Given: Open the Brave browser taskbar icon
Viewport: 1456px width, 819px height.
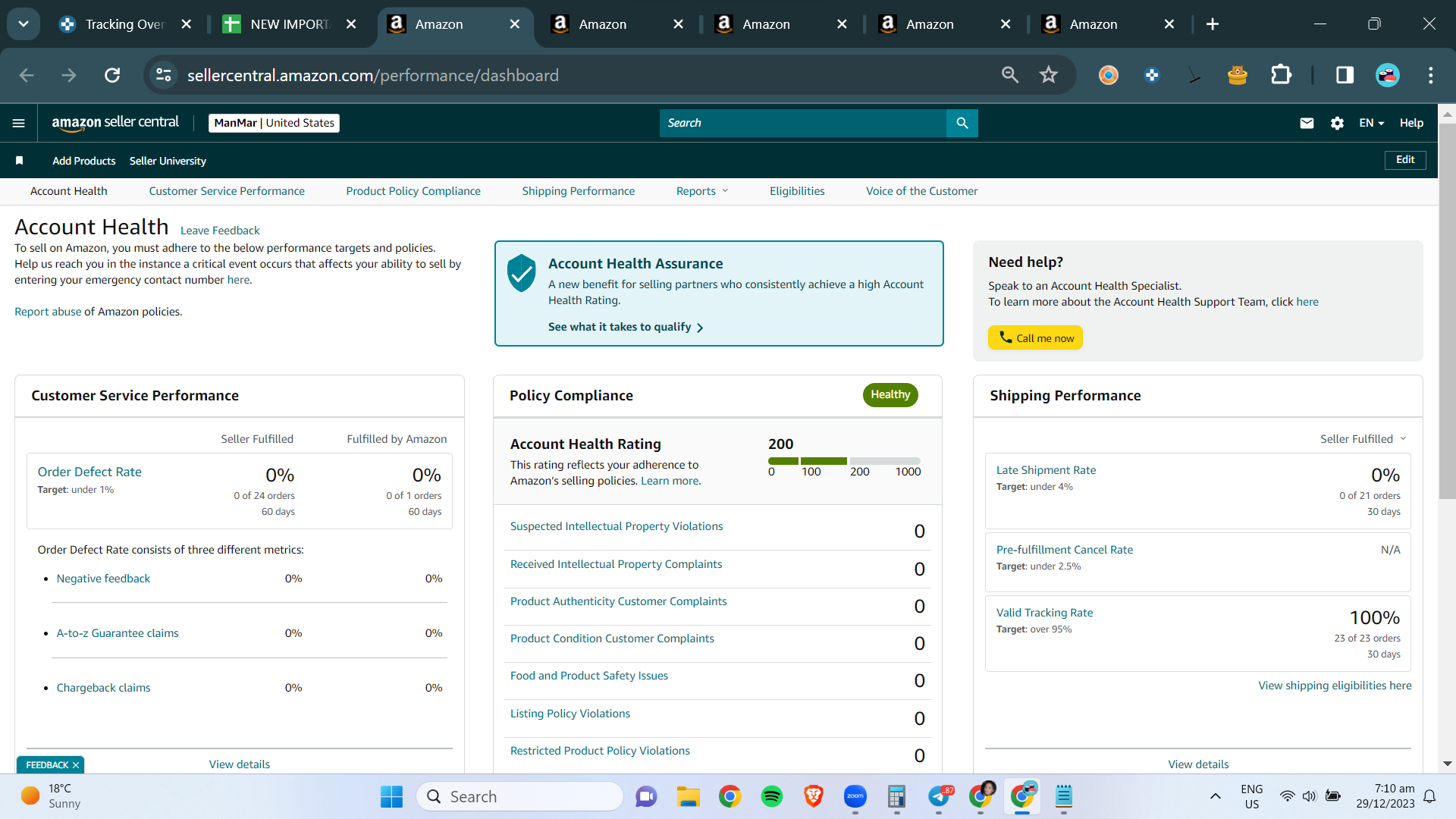Looking at the screenshot, I should click(x=813, y=796).
